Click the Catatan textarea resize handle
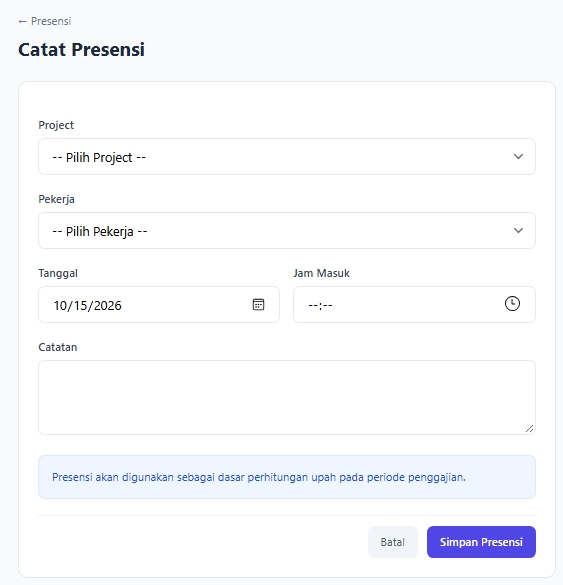The width and height of the screenshot is (563, 585). pos(529,429)
